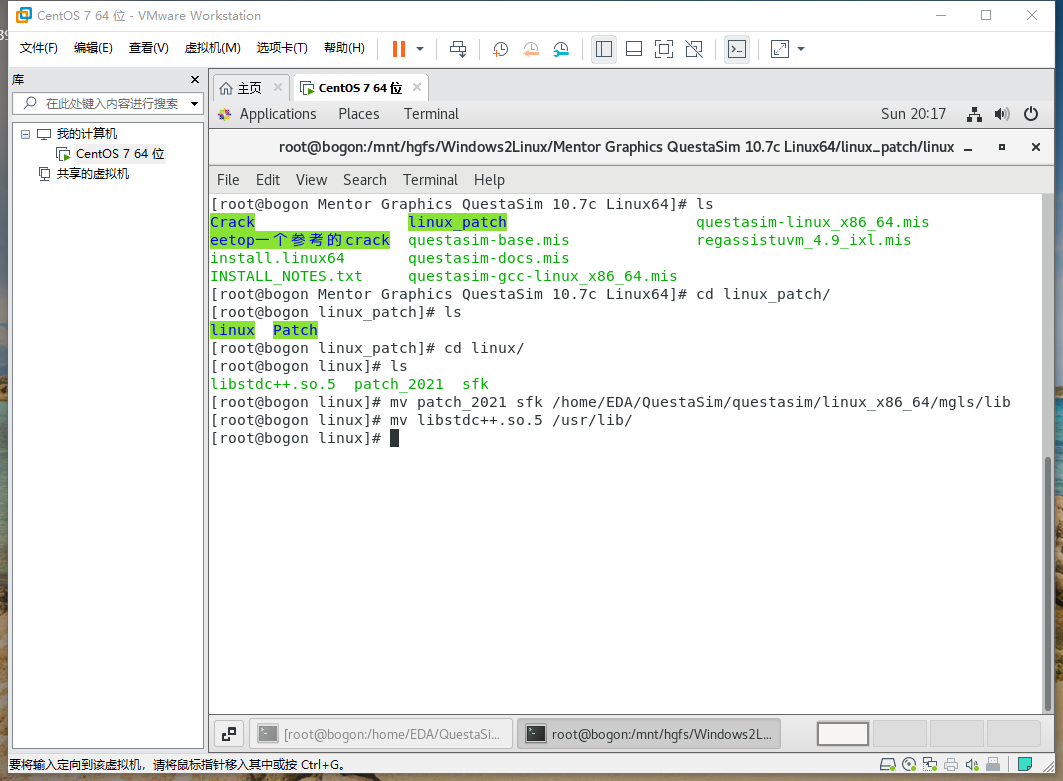Take a snapshot of the virtual machine
1063x781 pixels.
(500, 49)
